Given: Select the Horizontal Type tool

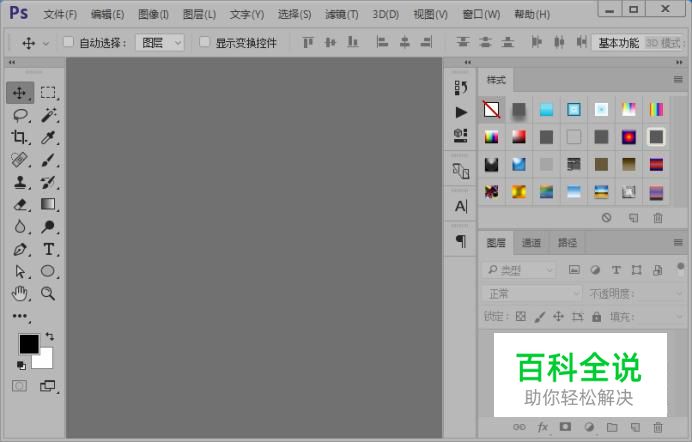Looking at the screenshot, I should point(49,249).
